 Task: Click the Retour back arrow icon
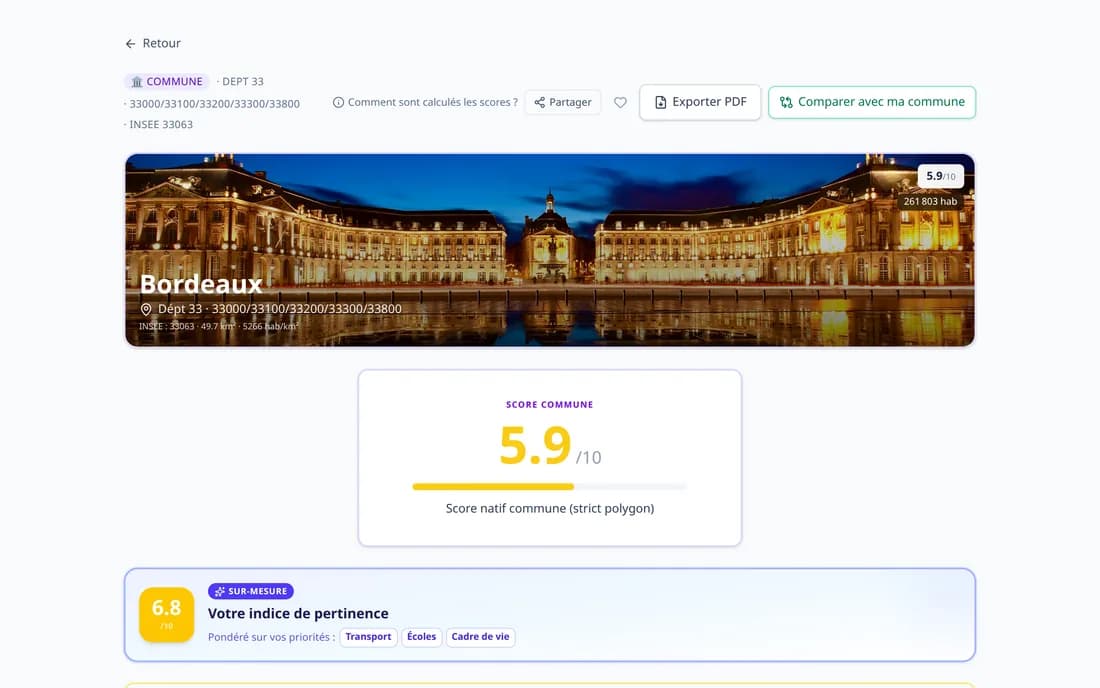pos(130,43)
